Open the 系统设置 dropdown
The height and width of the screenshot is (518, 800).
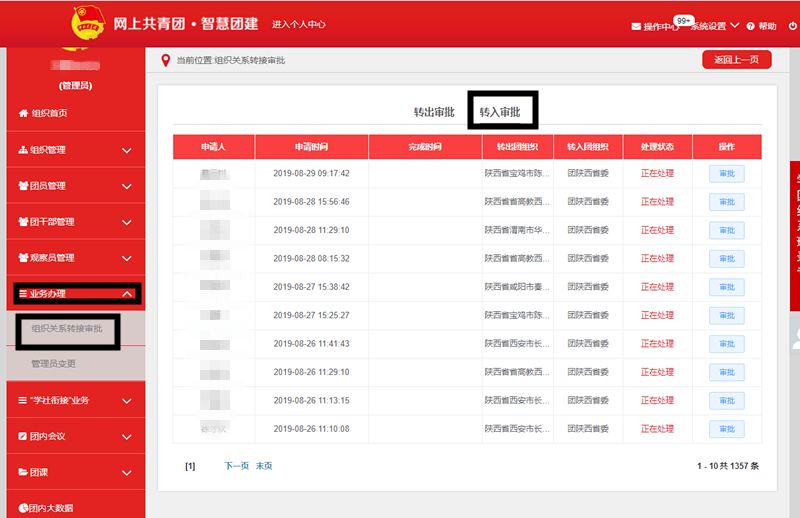coord(715,26)
